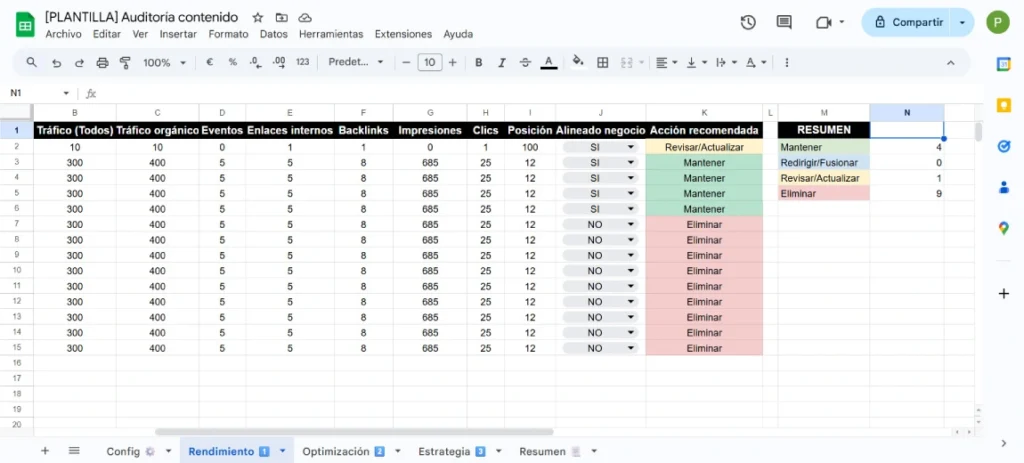The width and height of the screenshot is (1024, 463).
Task: Open the SI dropdown in row 2
Action: [x=601, y=148]
